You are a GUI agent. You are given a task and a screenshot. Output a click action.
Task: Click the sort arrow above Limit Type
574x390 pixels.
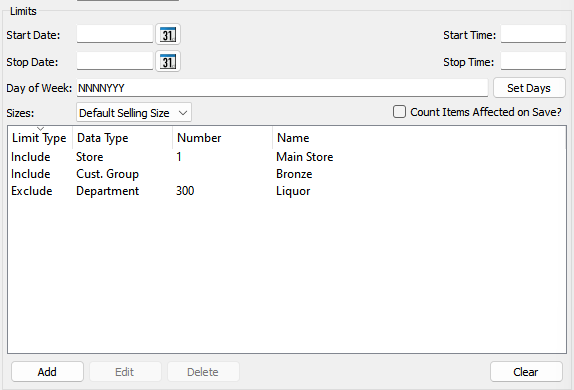(40, 129)
